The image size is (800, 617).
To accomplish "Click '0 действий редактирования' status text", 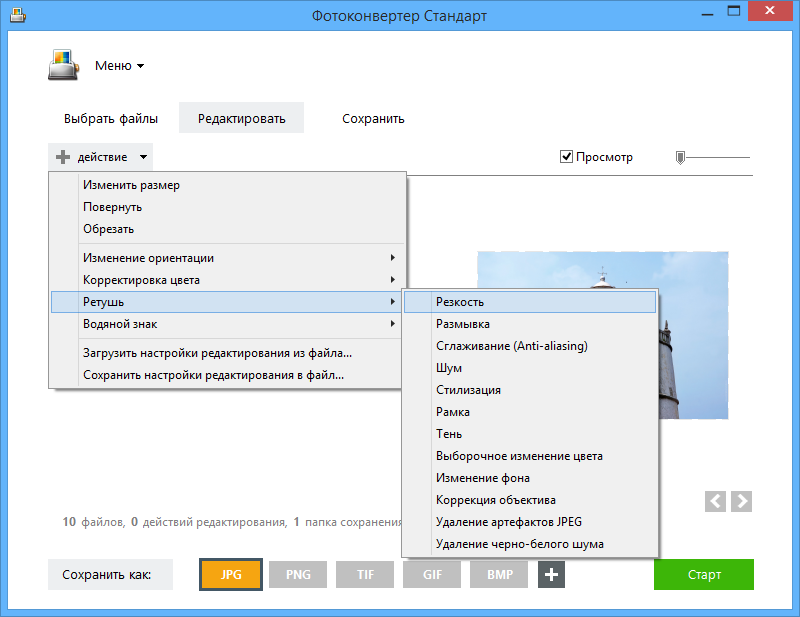I will (209, 522).
